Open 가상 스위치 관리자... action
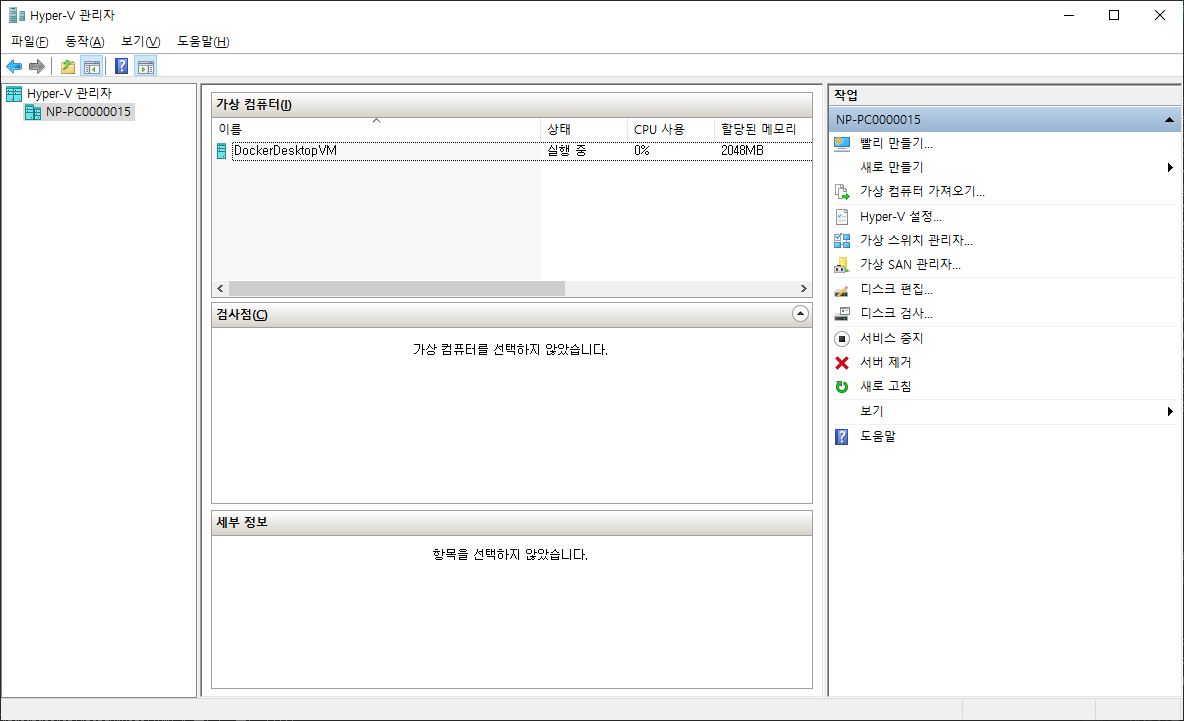Viewport: 1184px width, 721px height. click(x=916, y=241)
